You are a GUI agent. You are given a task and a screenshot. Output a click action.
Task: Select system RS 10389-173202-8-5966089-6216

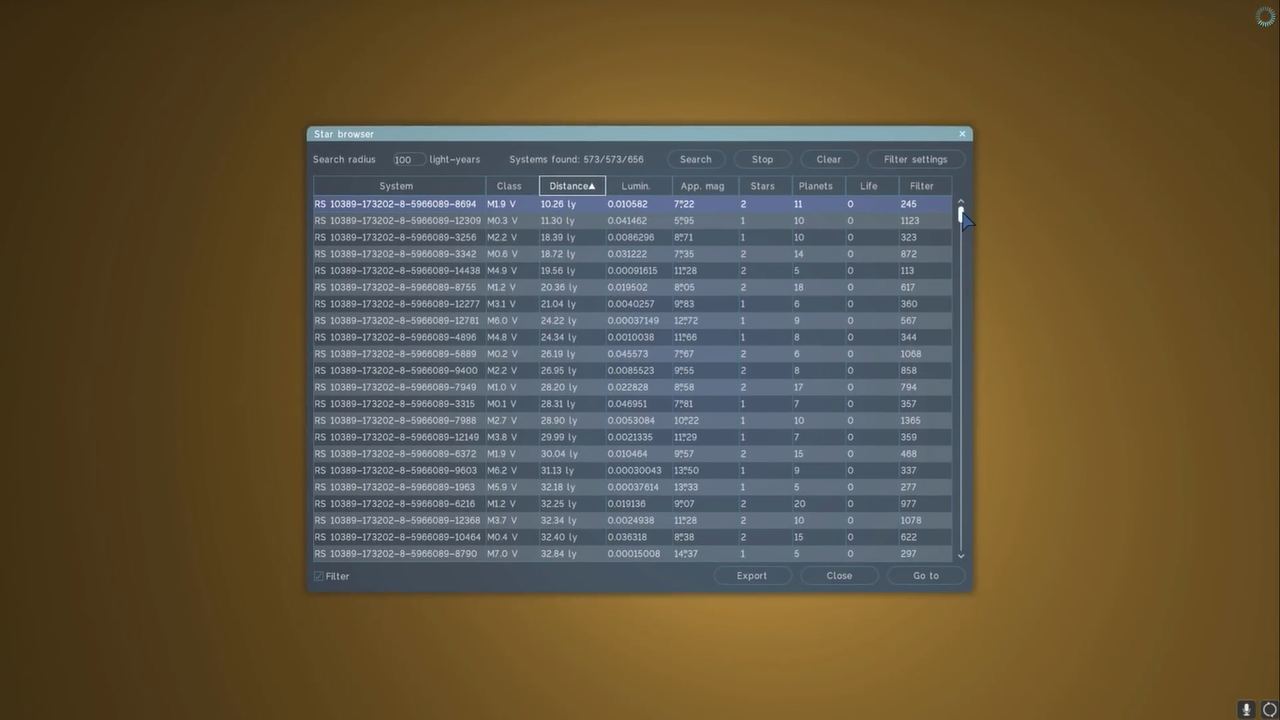[x=632, y=504]
